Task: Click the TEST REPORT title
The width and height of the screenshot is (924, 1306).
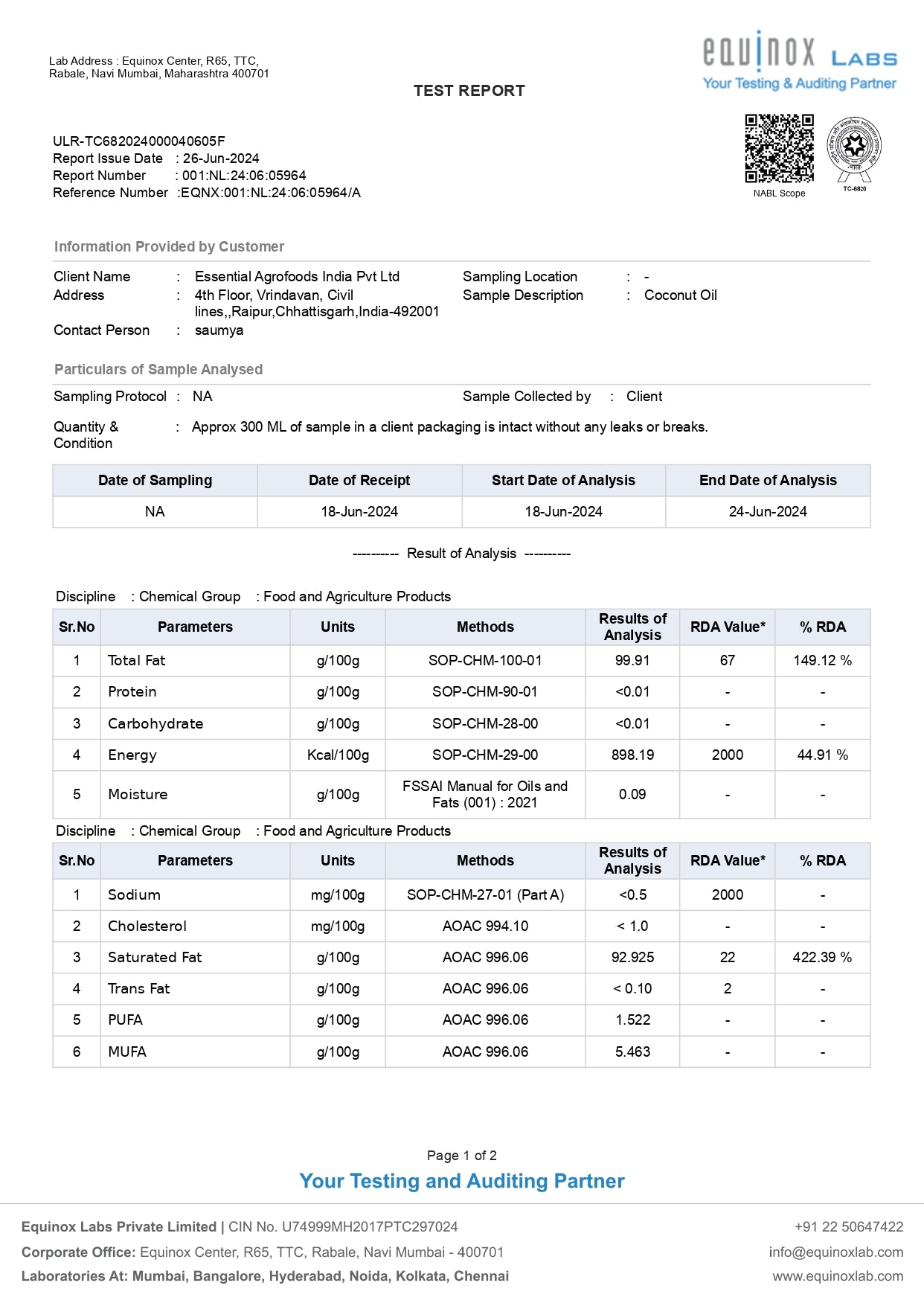Action: 469,91
